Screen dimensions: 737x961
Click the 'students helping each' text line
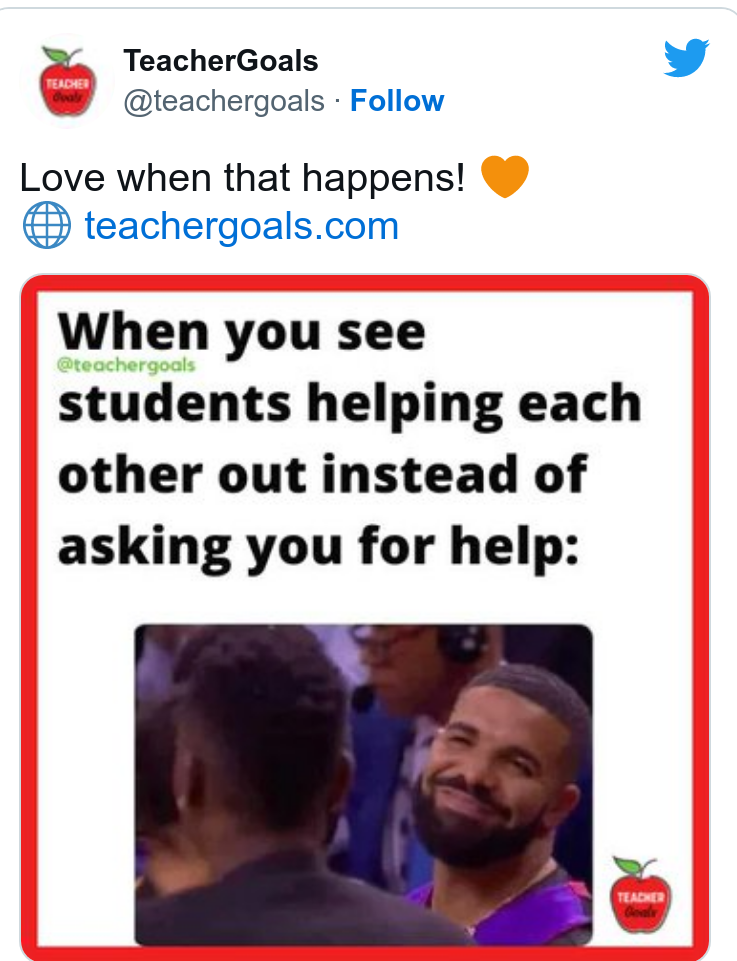pos(350,405)
